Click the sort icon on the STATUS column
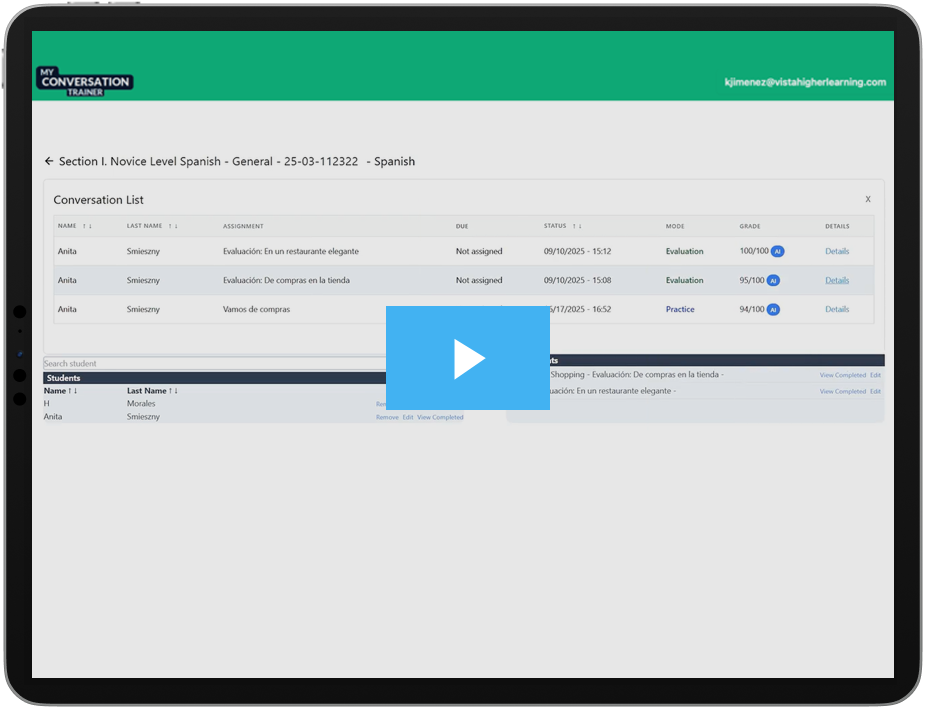 click(x=577, y=226)
